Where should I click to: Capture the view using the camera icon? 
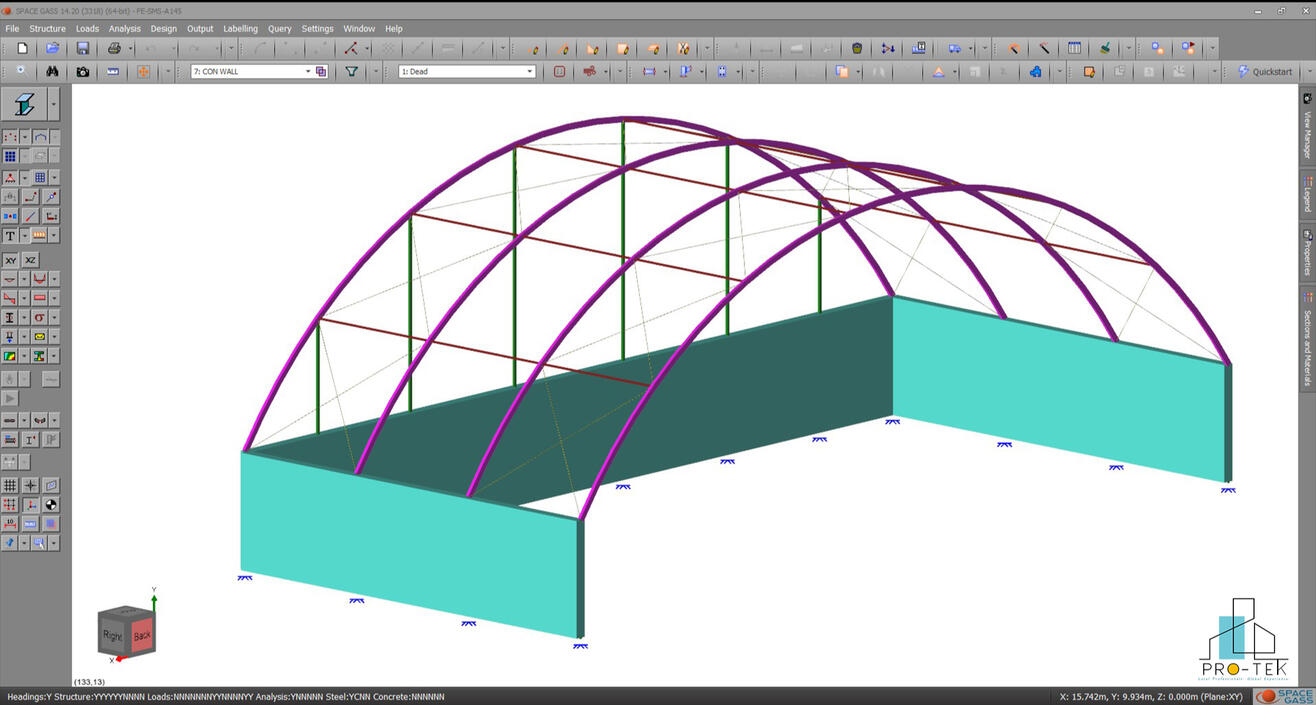pyautogui.click(x=82, y=71)
